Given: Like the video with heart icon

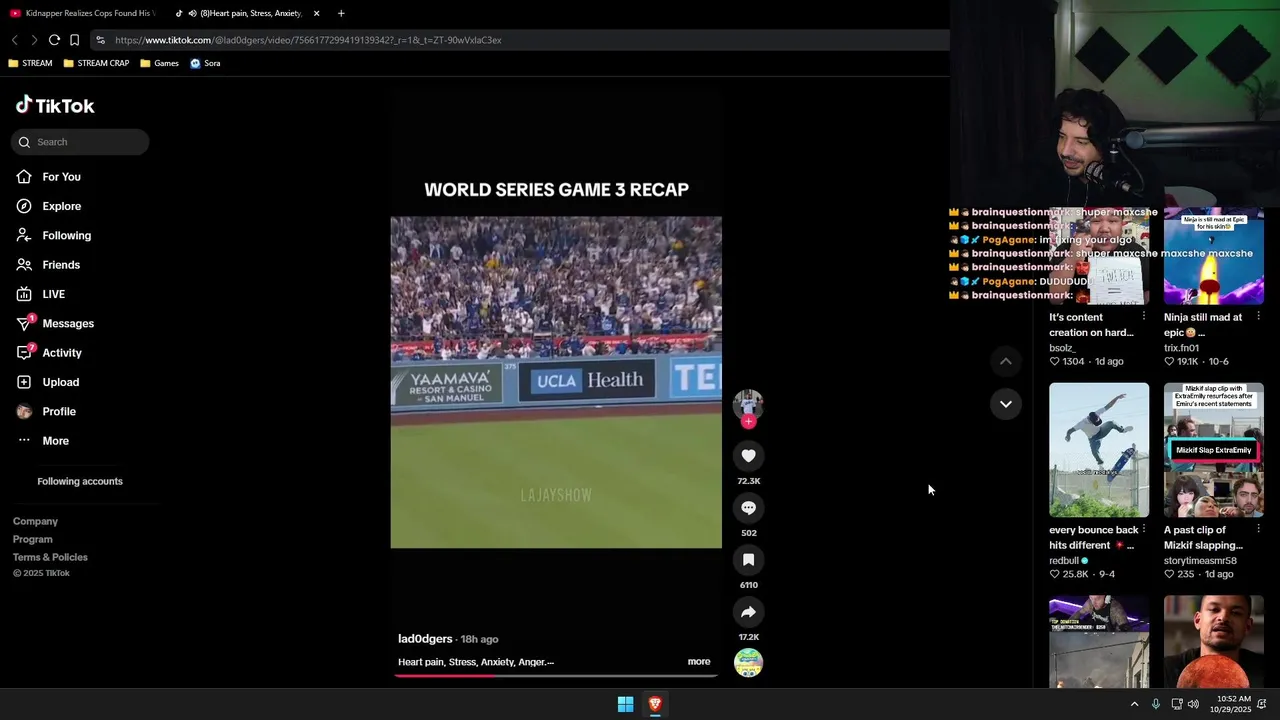Looking at the screenshot, I should [748, 456].
